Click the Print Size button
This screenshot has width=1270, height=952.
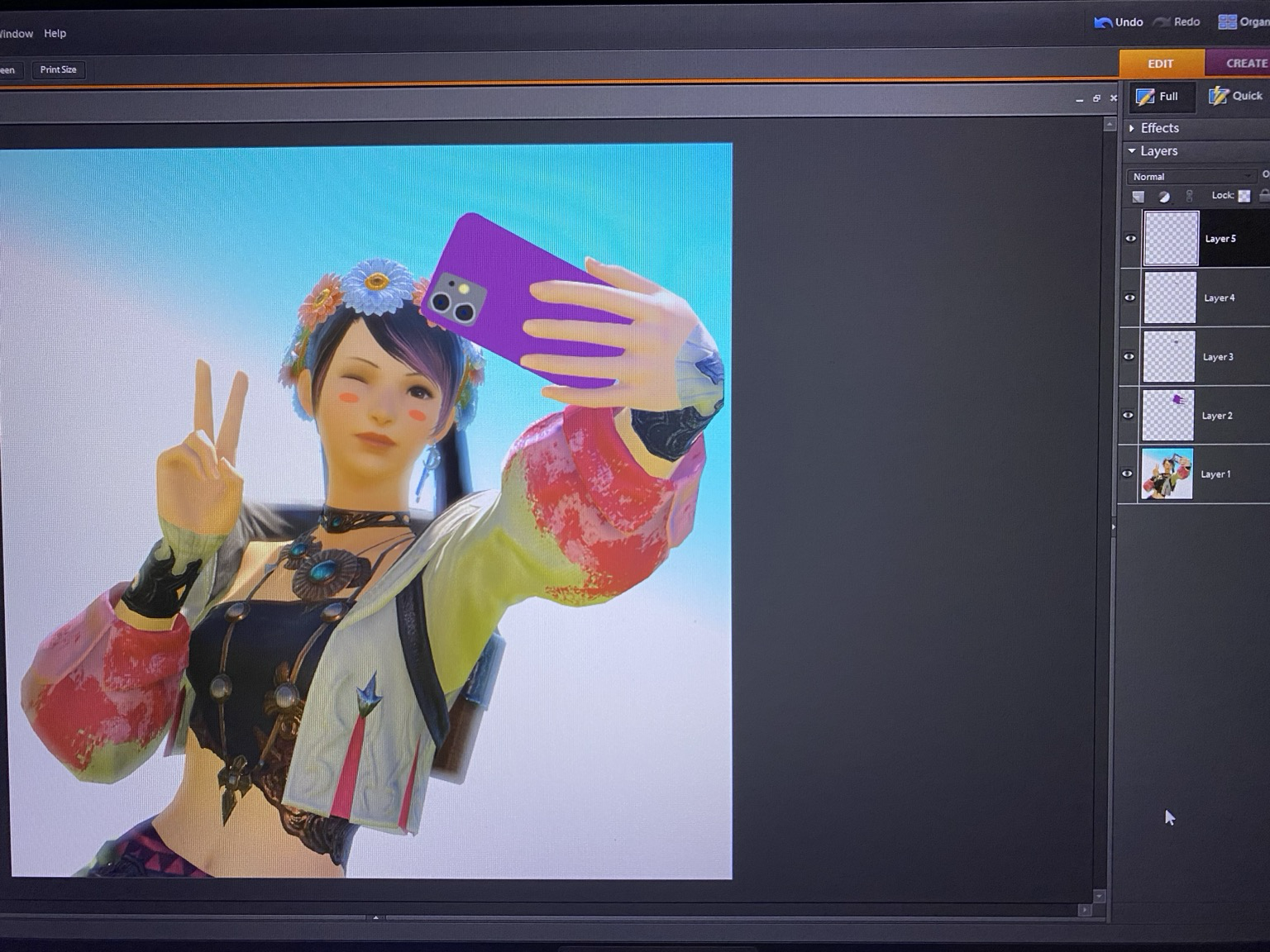point(58,69)
